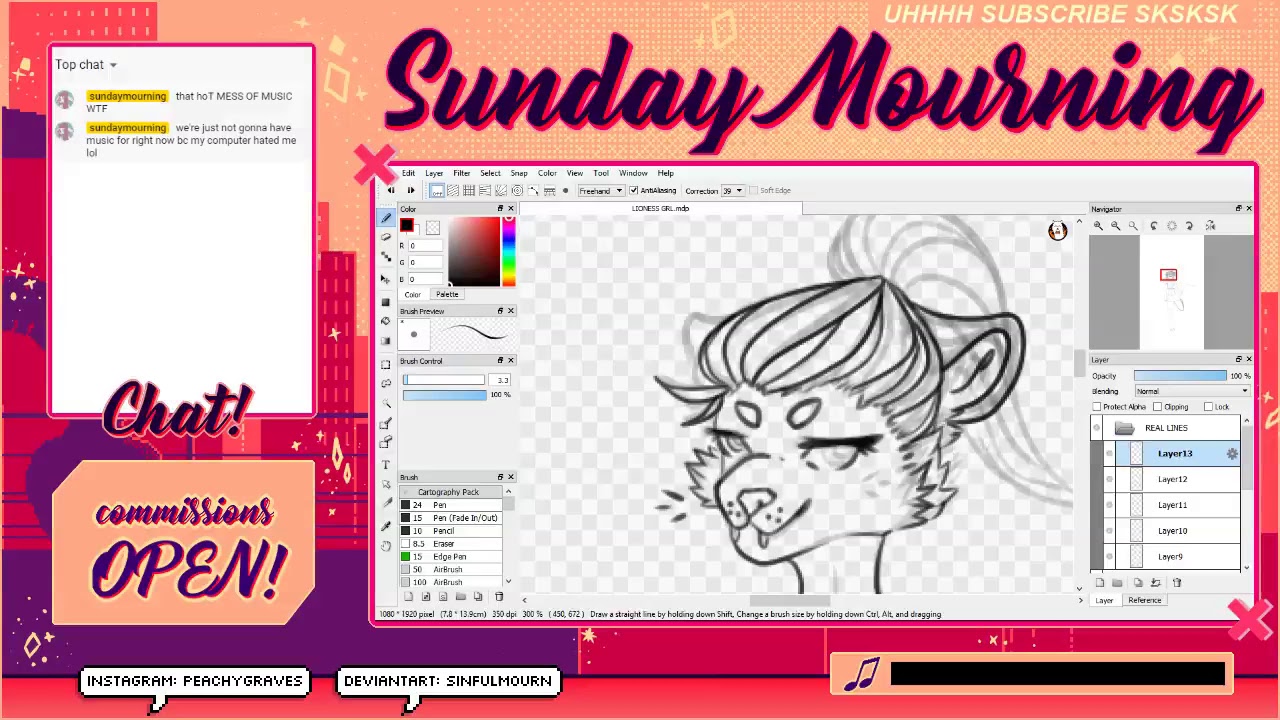Open Layer13 settings gear
Screen dimensions: 1280x720
click(x=1232, y=454)
